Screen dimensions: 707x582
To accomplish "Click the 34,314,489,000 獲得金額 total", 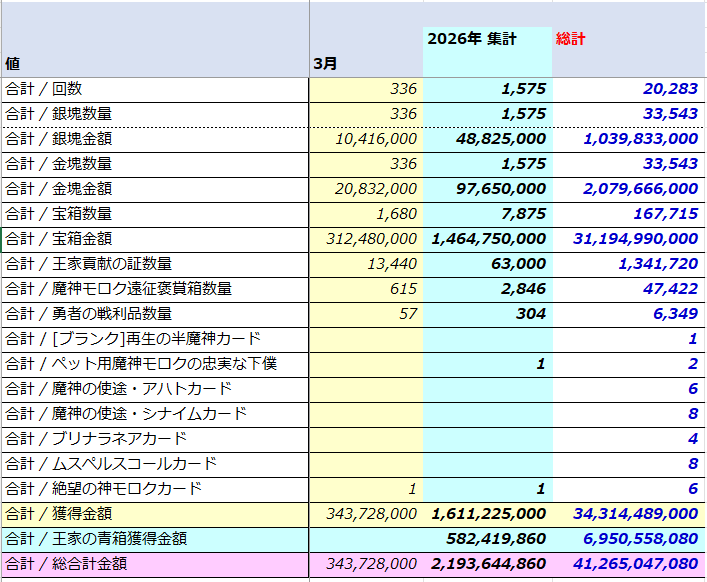I will (635, 514).
